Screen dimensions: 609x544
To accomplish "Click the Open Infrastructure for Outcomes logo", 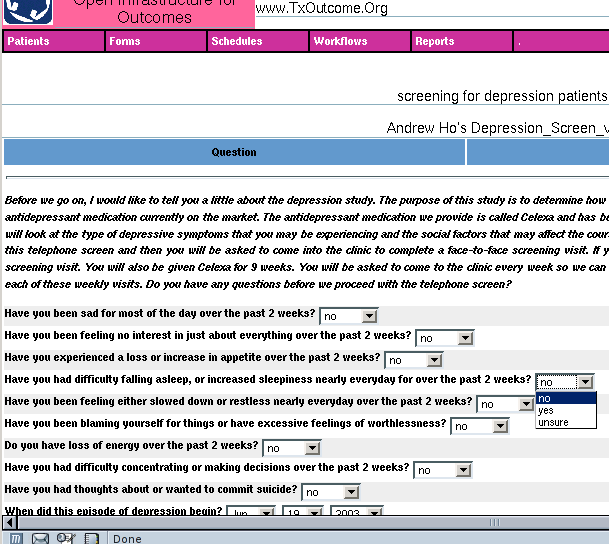I will pos(28,12).
